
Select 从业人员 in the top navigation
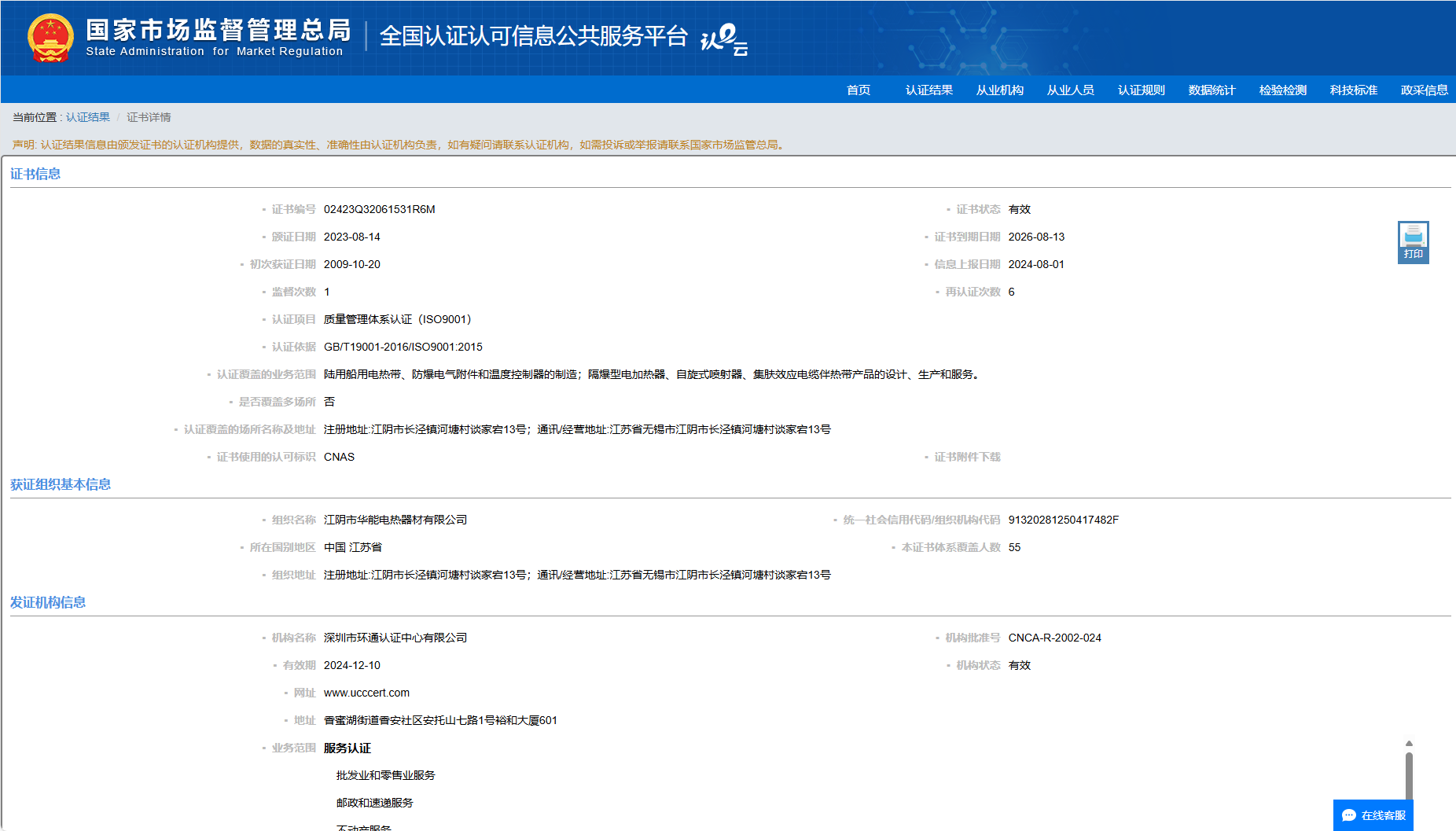point(1071,90)
